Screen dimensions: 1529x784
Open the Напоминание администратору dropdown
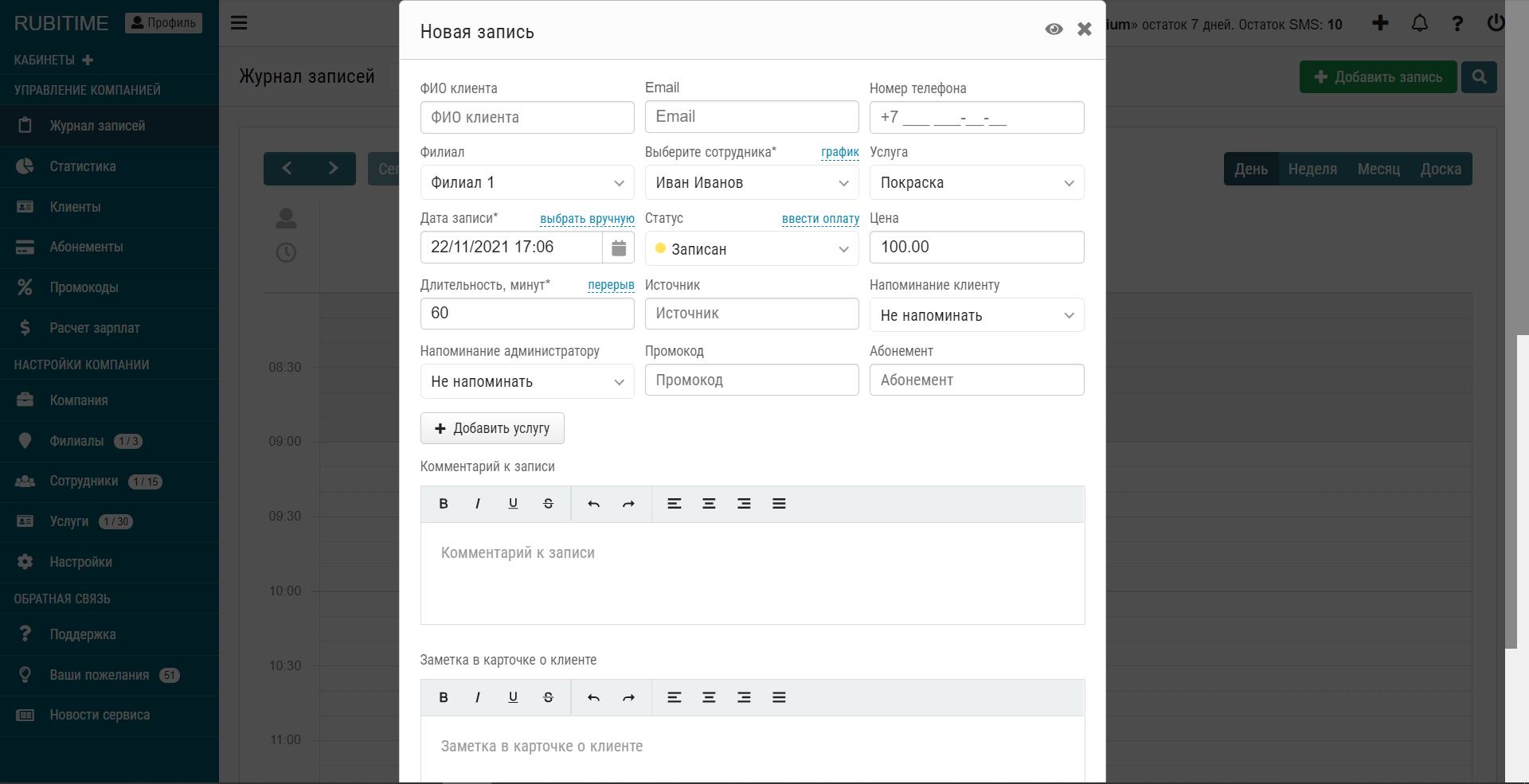click(x=527, y=381)
